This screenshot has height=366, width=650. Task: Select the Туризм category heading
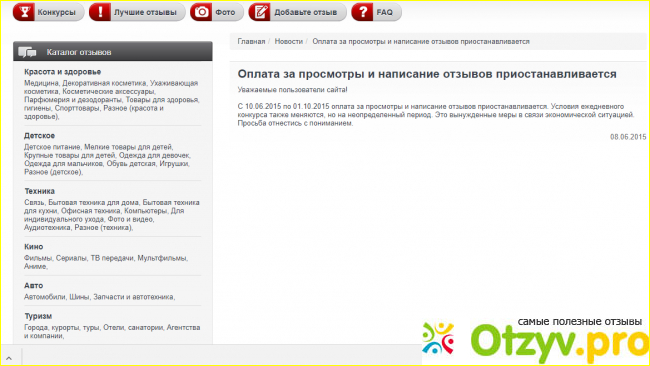pyautogui.click(x=38, y=316)
